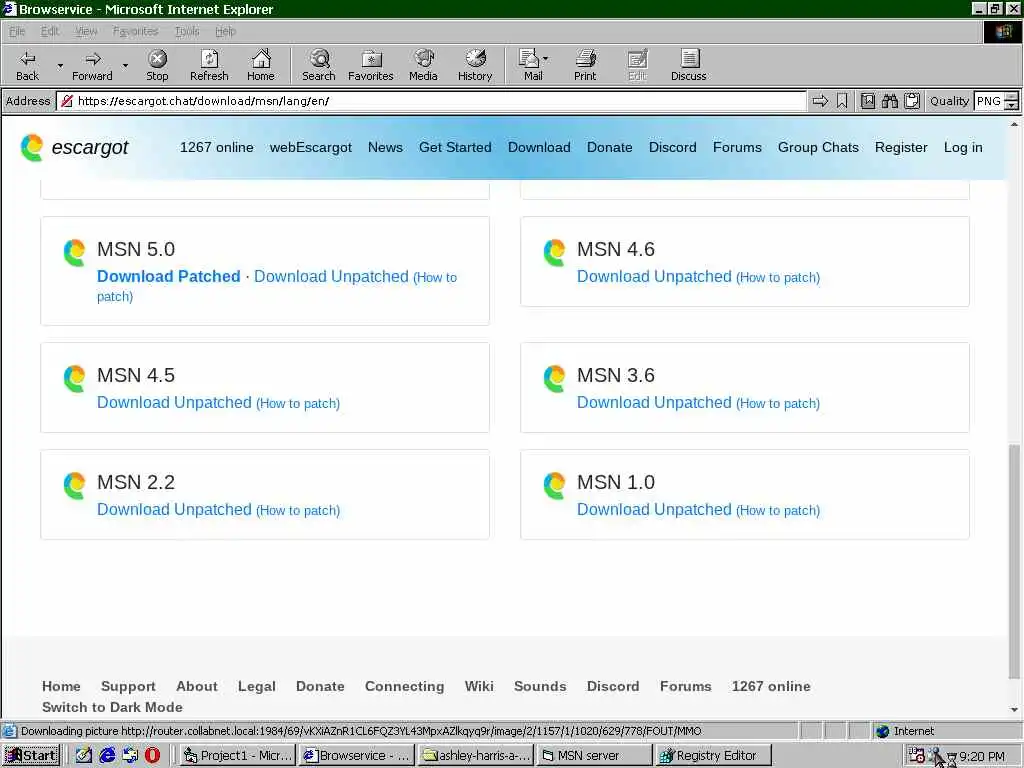Click Download Unpatched for MSN 3.6

[654, 402]
